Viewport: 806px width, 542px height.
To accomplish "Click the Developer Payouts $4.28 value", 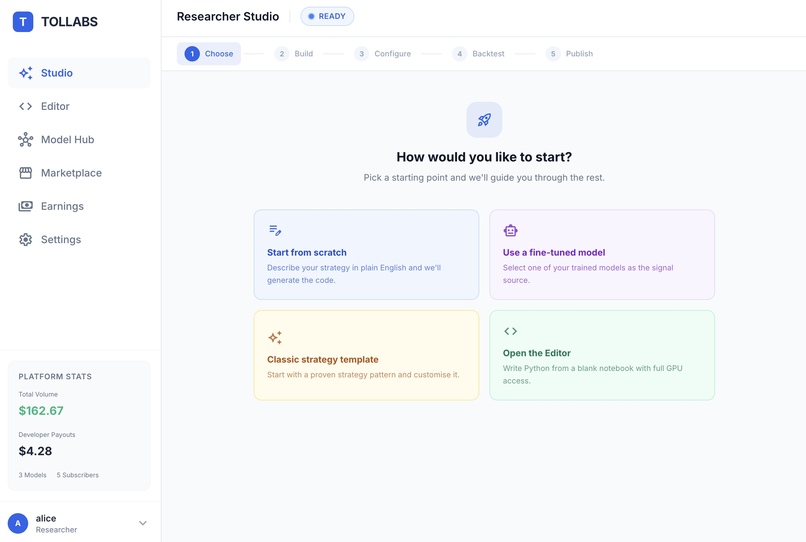I will [x=35, y=451].
